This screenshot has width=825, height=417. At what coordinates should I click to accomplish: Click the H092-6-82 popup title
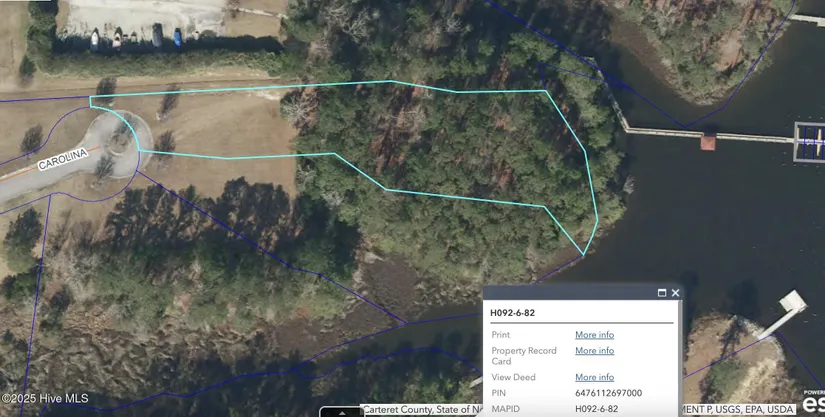coord(512,313)
